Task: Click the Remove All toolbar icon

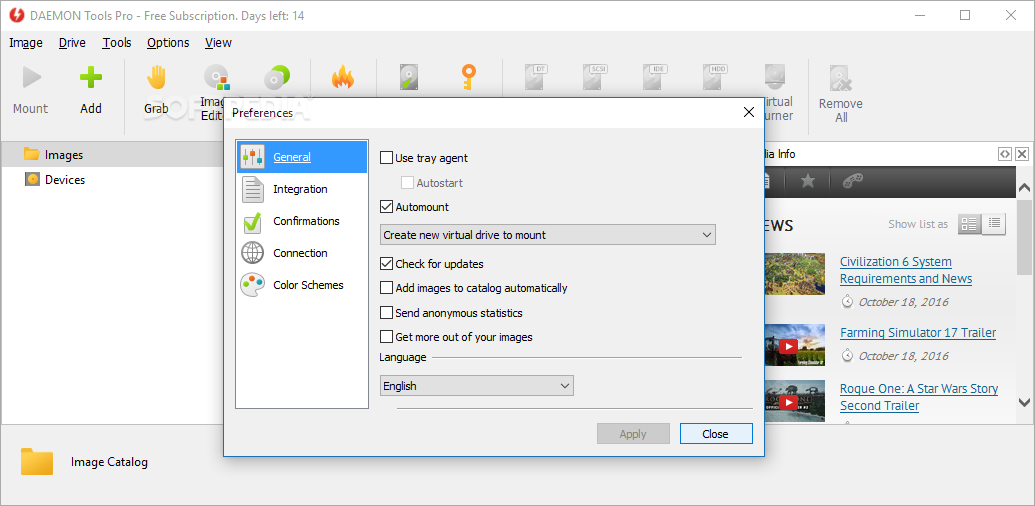Action: [x=840, y=78]
